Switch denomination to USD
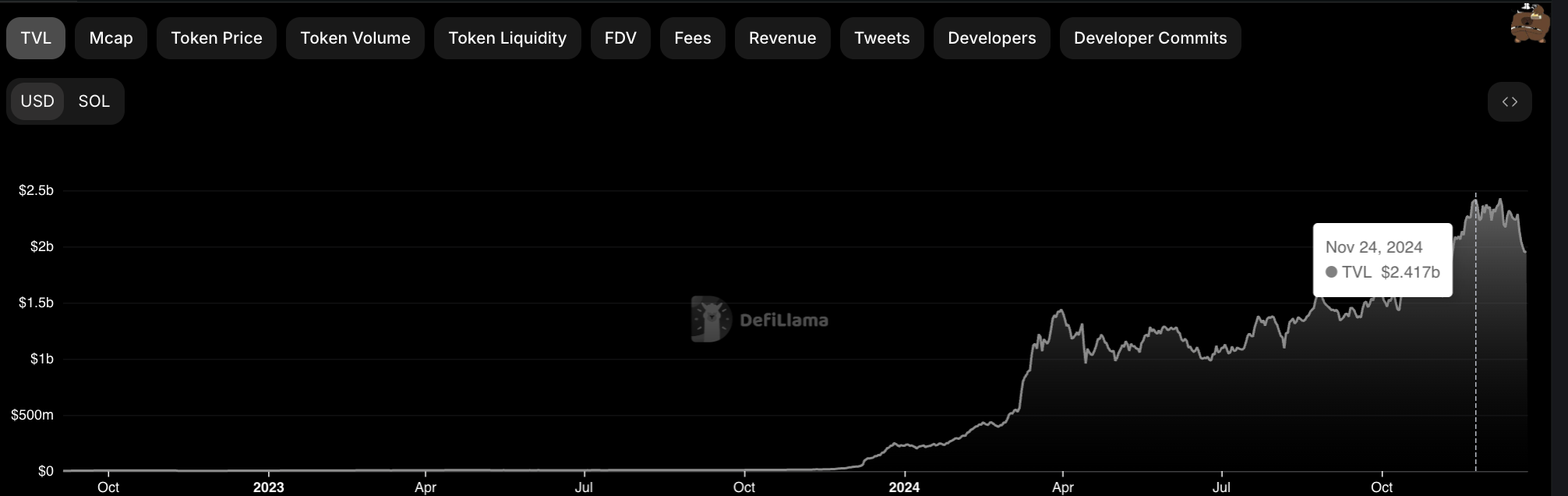 point(37,101)
